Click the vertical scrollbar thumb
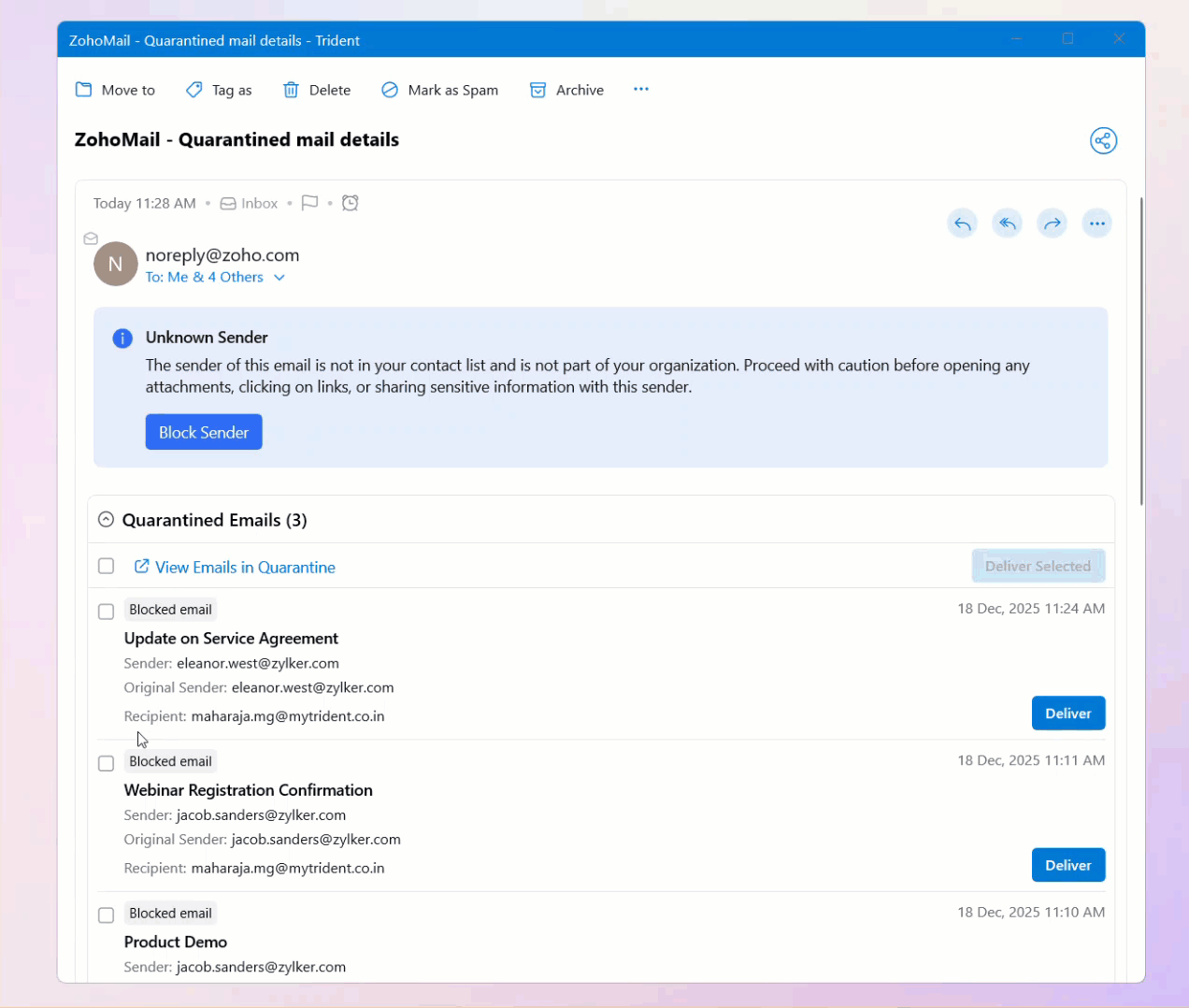The height and width of the screenshot is (1008, 1189). pyautogui.click(x=1140, y=351)
